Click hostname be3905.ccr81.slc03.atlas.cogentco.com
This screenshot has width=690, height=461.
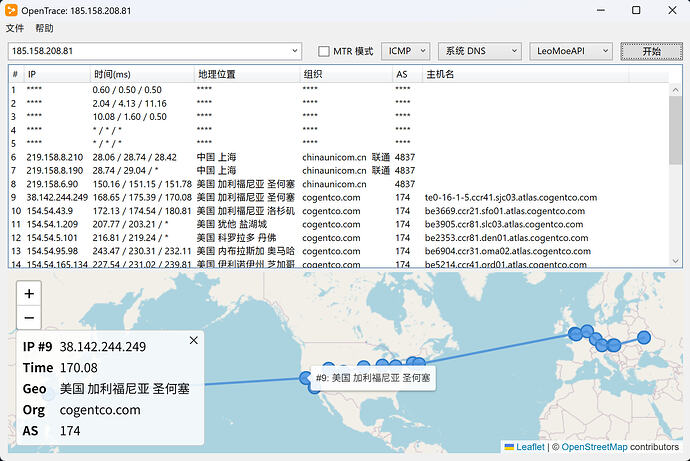[504, 224]
